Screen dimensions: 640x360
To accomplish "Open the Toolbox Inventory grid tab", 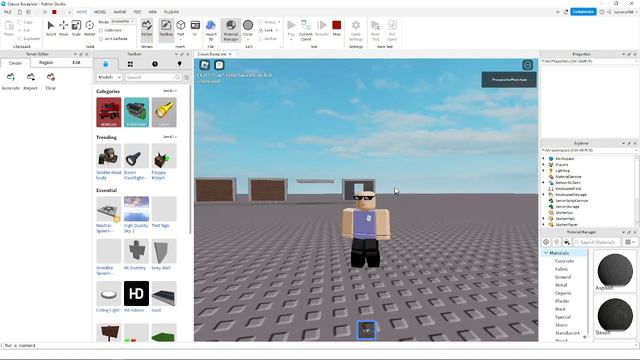I will pyautogui.click(x=130, y=64).
